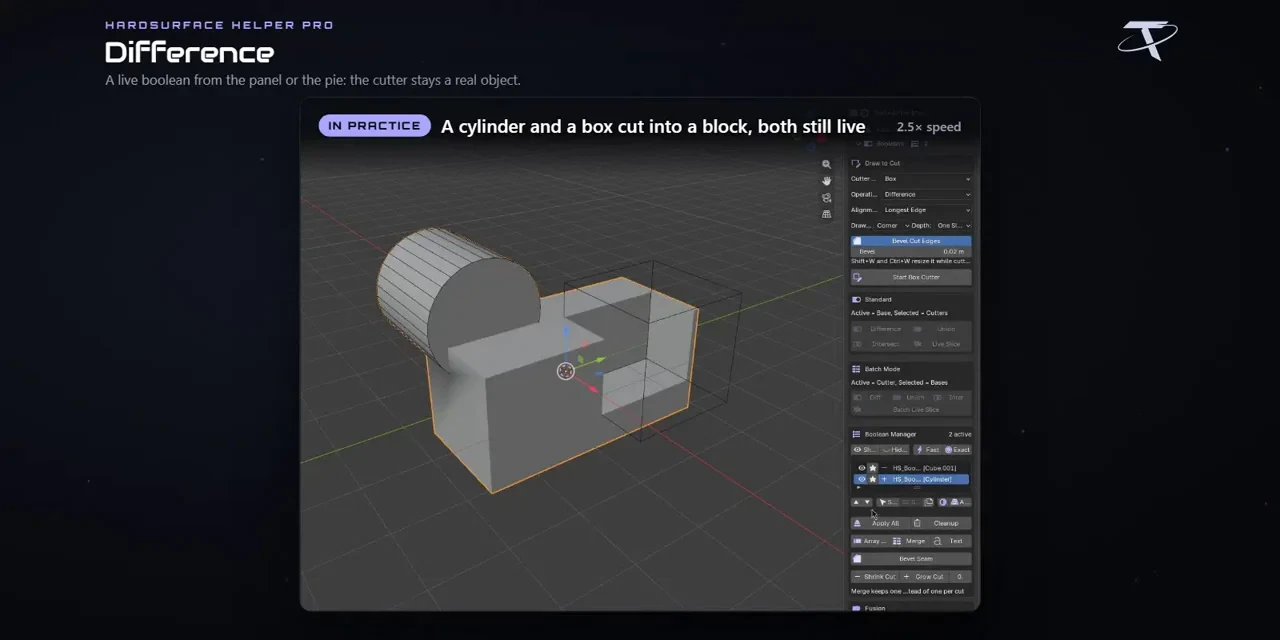
Task: Click the Diff button in Batch Mode
Action: point(870,397)
